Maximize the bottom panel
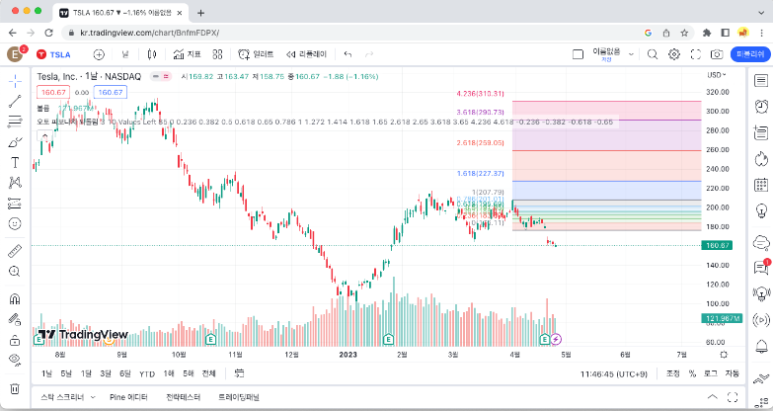This screenshot has width=773, height=411. [733, 397]
